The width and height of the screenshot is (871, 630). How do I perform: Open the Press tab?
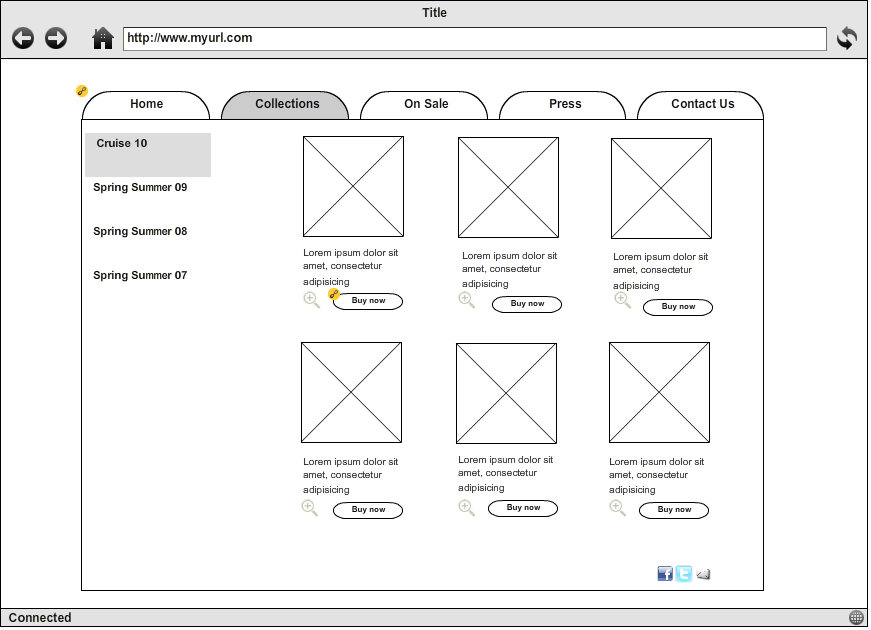point(563,105)
